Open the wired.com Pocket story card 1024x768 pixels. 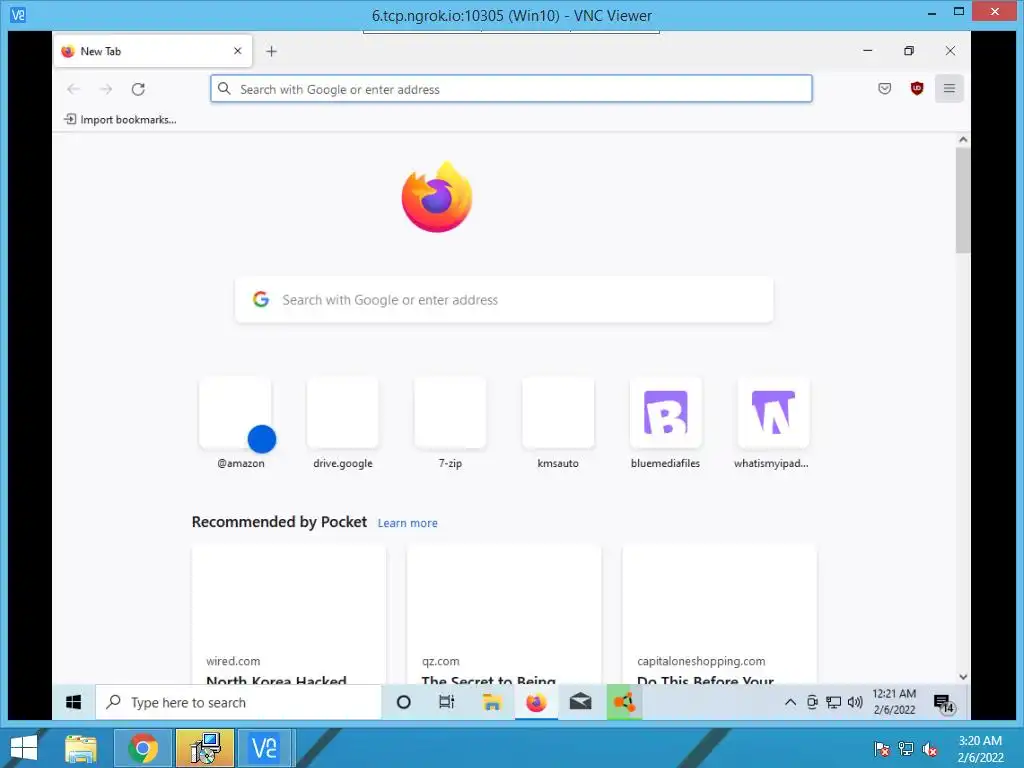point(289,615)
